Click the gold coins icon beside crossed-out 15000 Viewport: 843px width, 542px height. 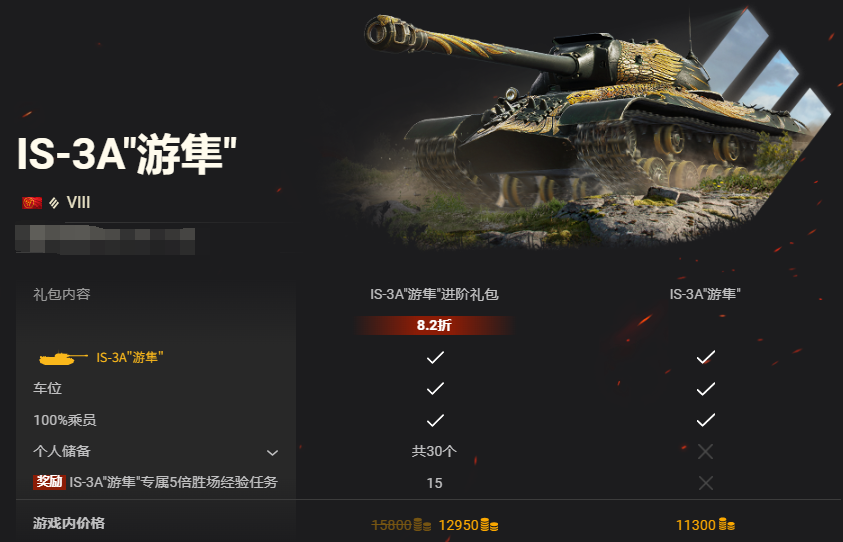tap(422, 525)
